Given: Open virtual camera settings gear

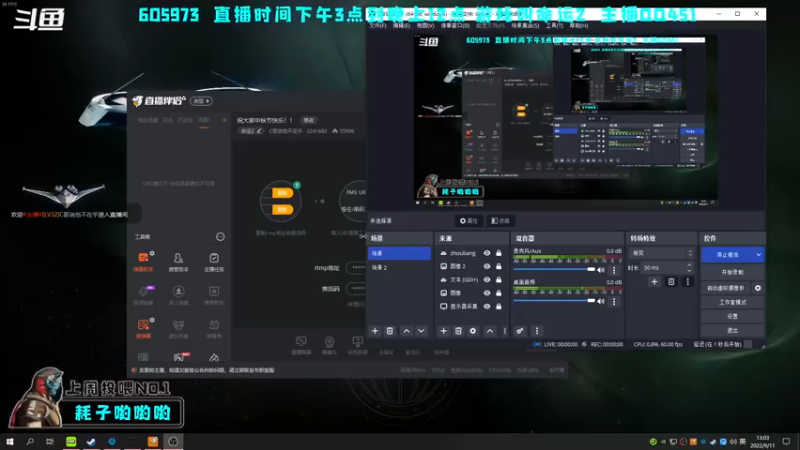Looking at the screenshot, I should tap(758, 288).
